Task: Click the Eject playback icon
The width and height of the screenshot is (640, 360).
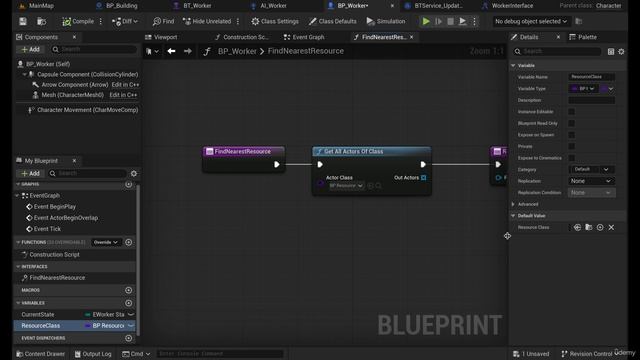Action: 462,21
